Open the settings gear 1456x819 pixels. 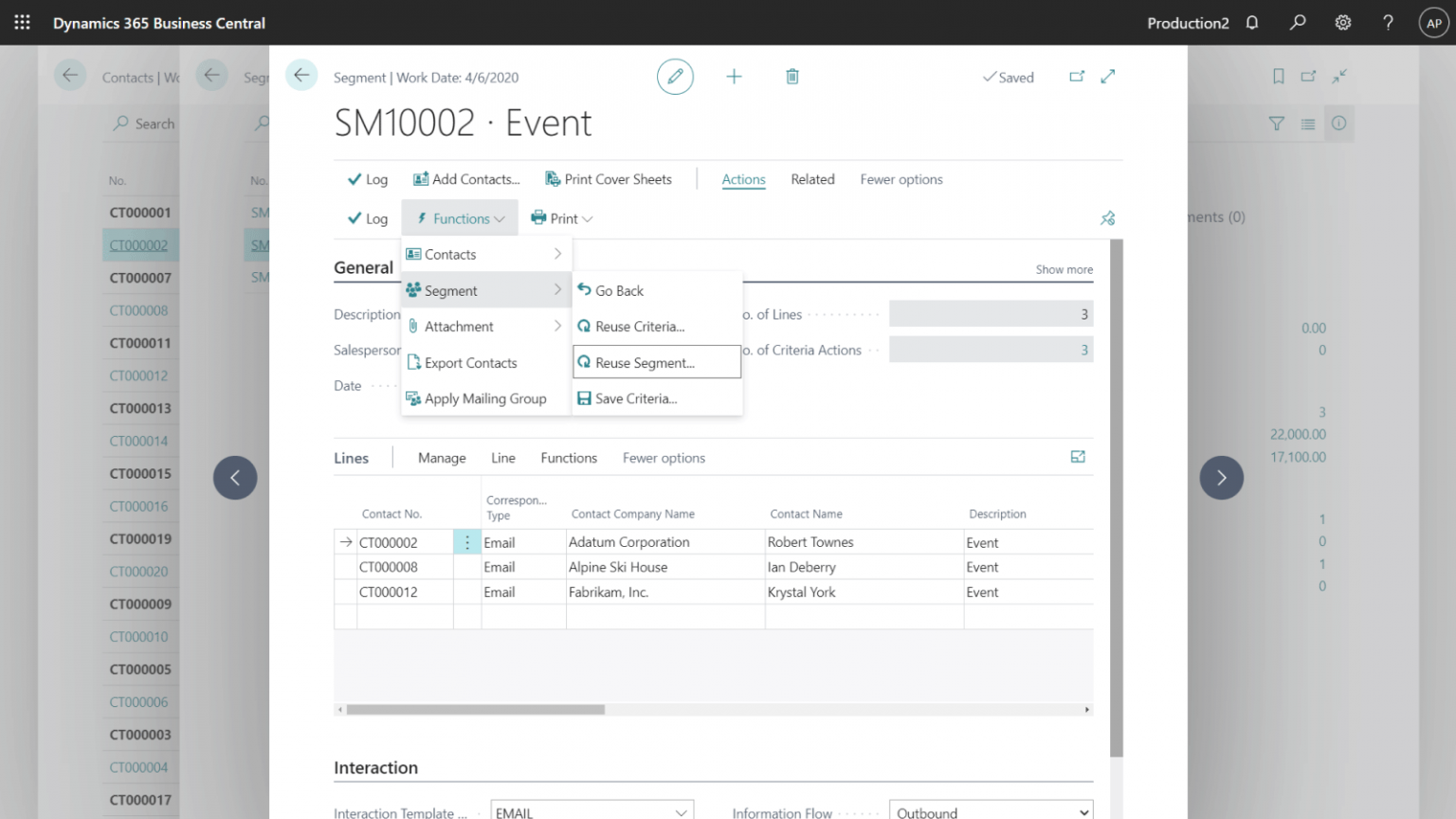[x=1342, y=22]
